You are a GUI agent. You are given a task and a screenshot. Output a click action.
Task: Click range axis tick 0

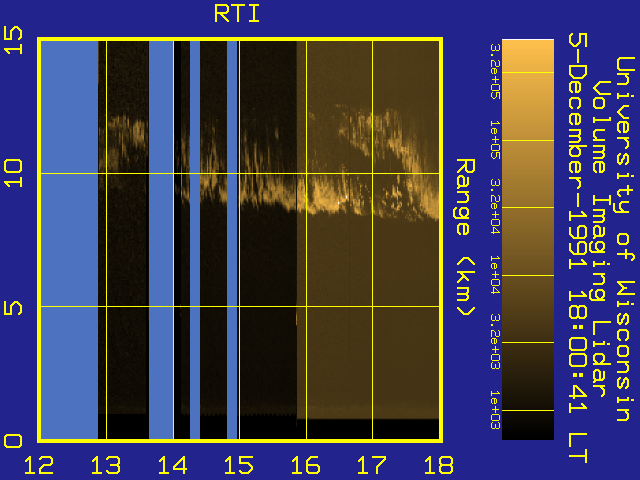tap(13, 441)
